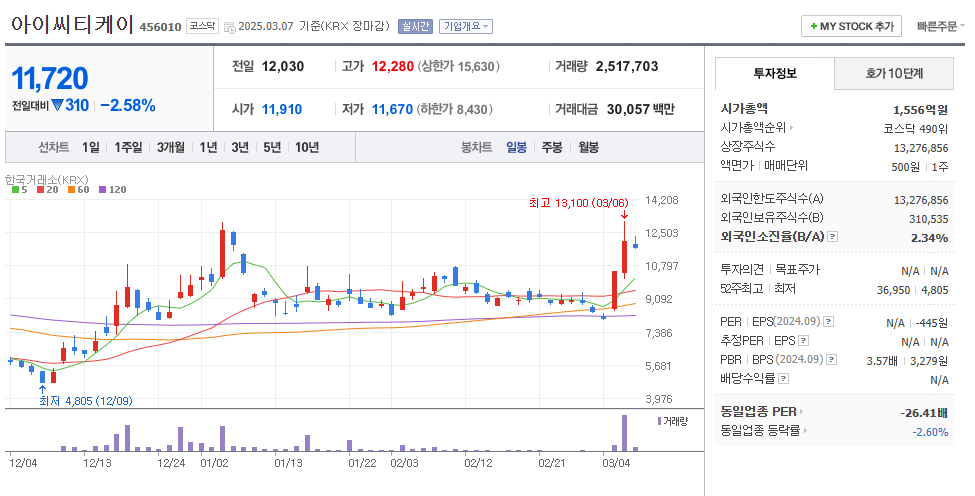This screenshot has height=496, width=975.
Task: Click the plus icon in MY STOCK 추가
Action: [x=813, y=27]
